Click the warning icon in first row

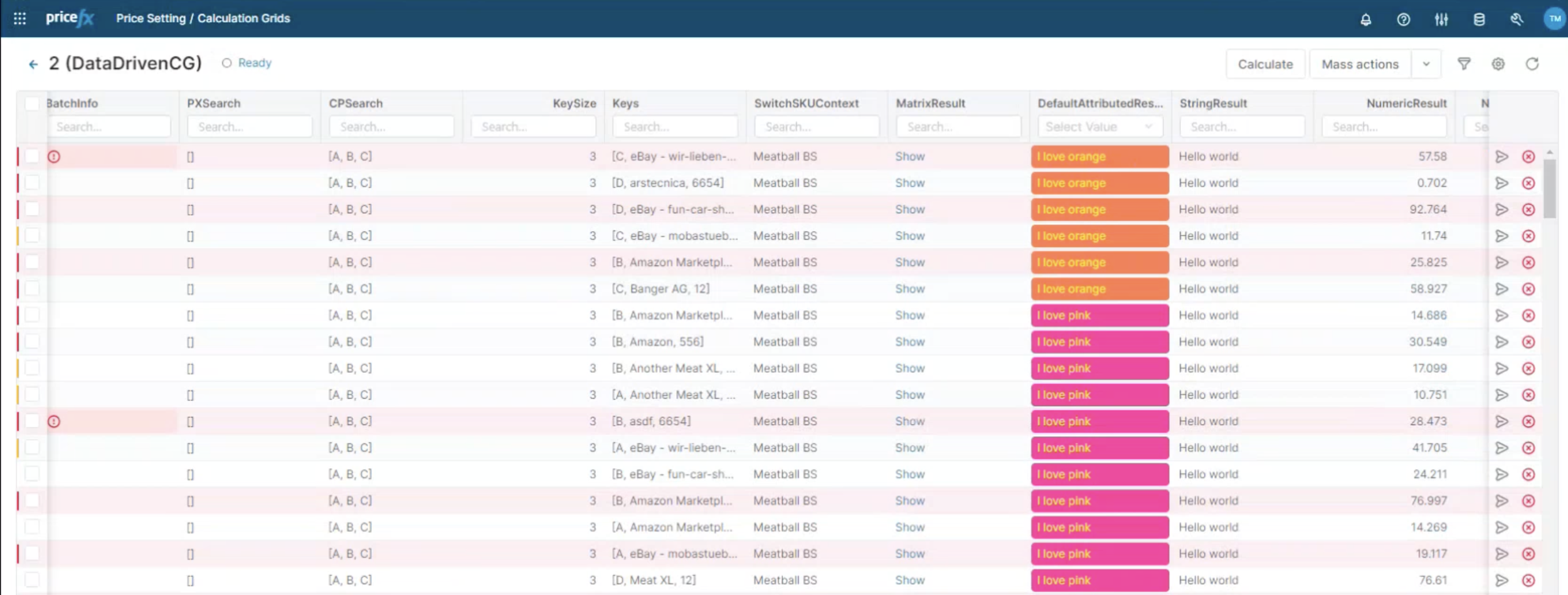(54, 157)
